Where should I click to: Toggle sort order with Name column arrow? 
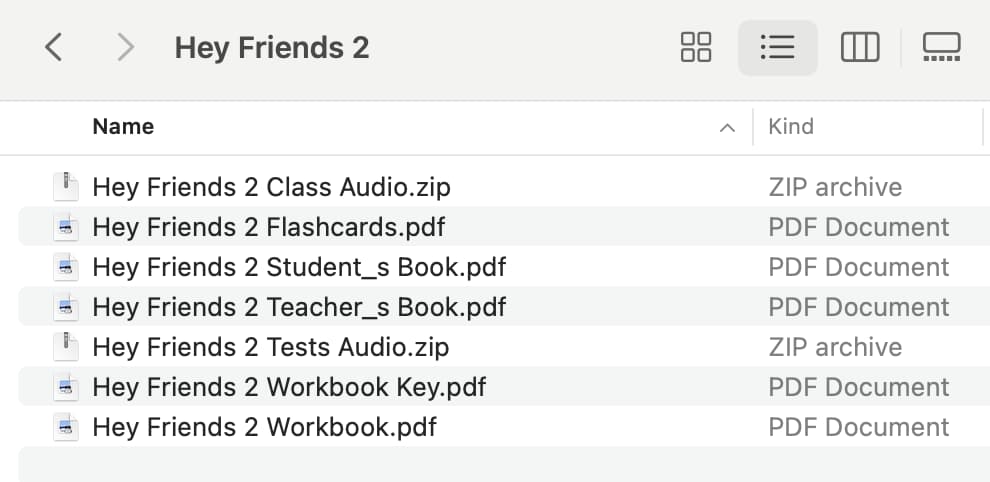click(727, 128)
